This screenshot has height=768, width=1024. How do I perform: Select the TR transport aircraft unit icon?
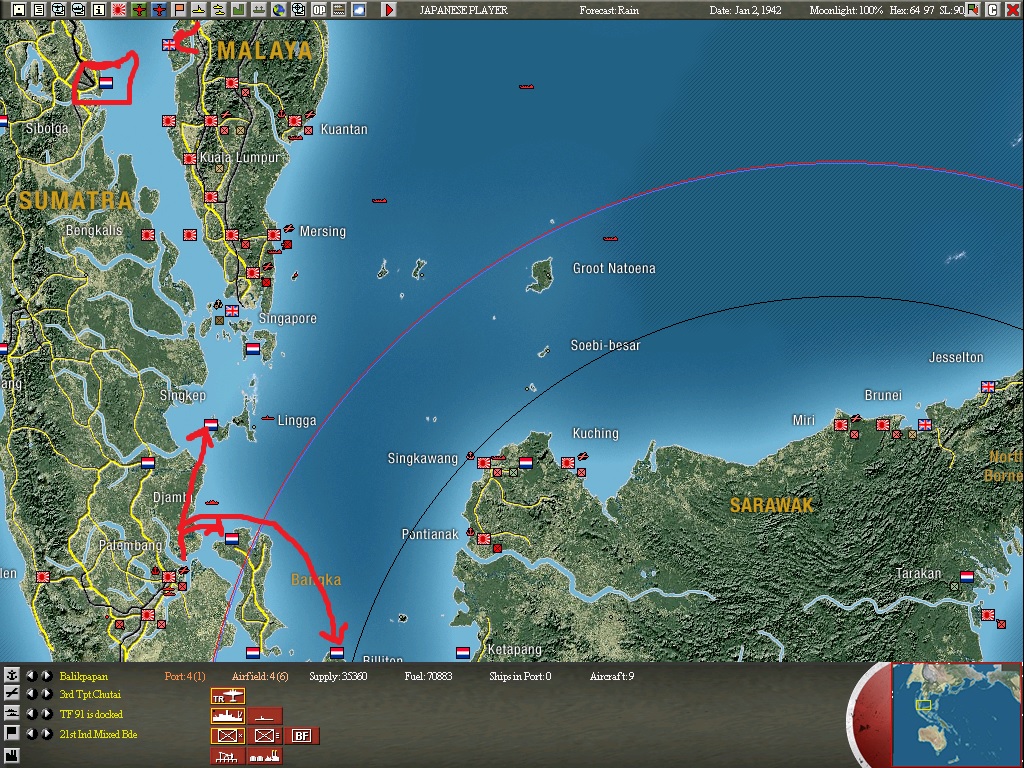[x=228, y=697]
